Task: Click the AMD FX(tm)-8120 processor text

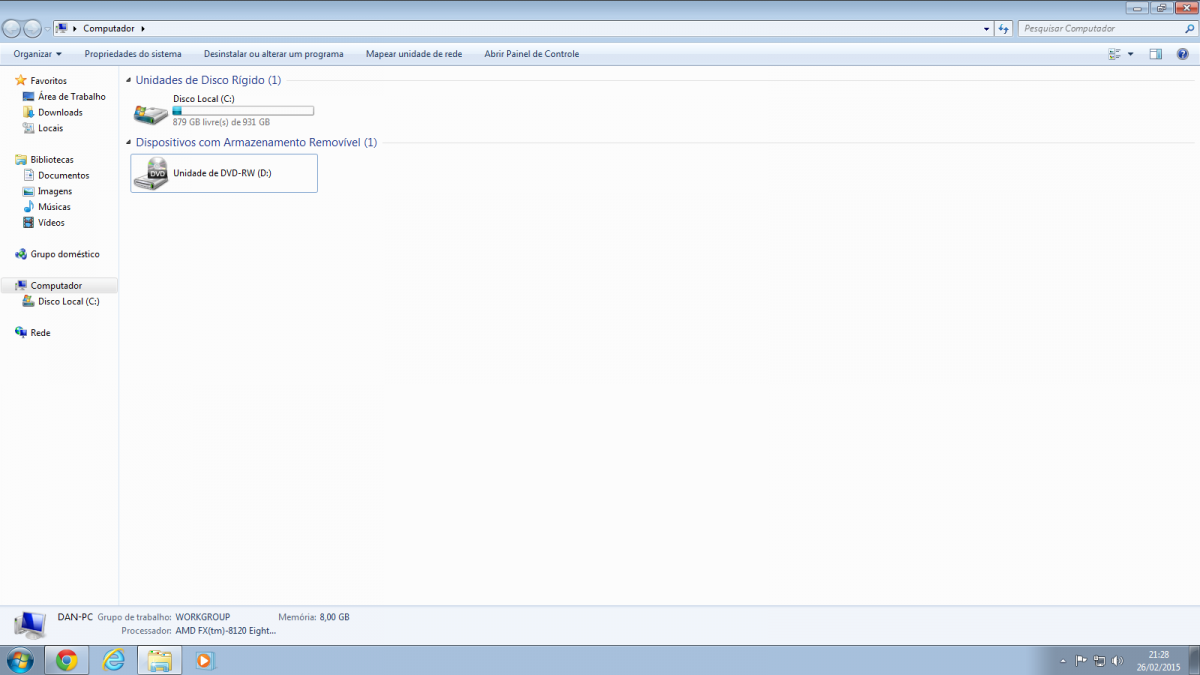Action: tap(224, 632)
